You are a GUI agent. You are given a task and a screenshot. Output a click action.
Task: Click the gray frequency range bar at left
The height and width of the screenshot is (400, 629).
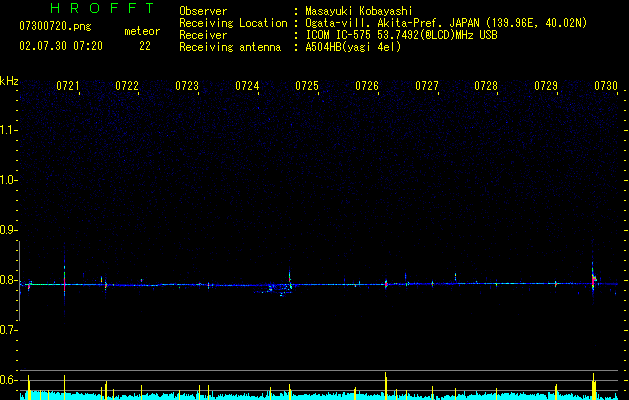(19, 281)
